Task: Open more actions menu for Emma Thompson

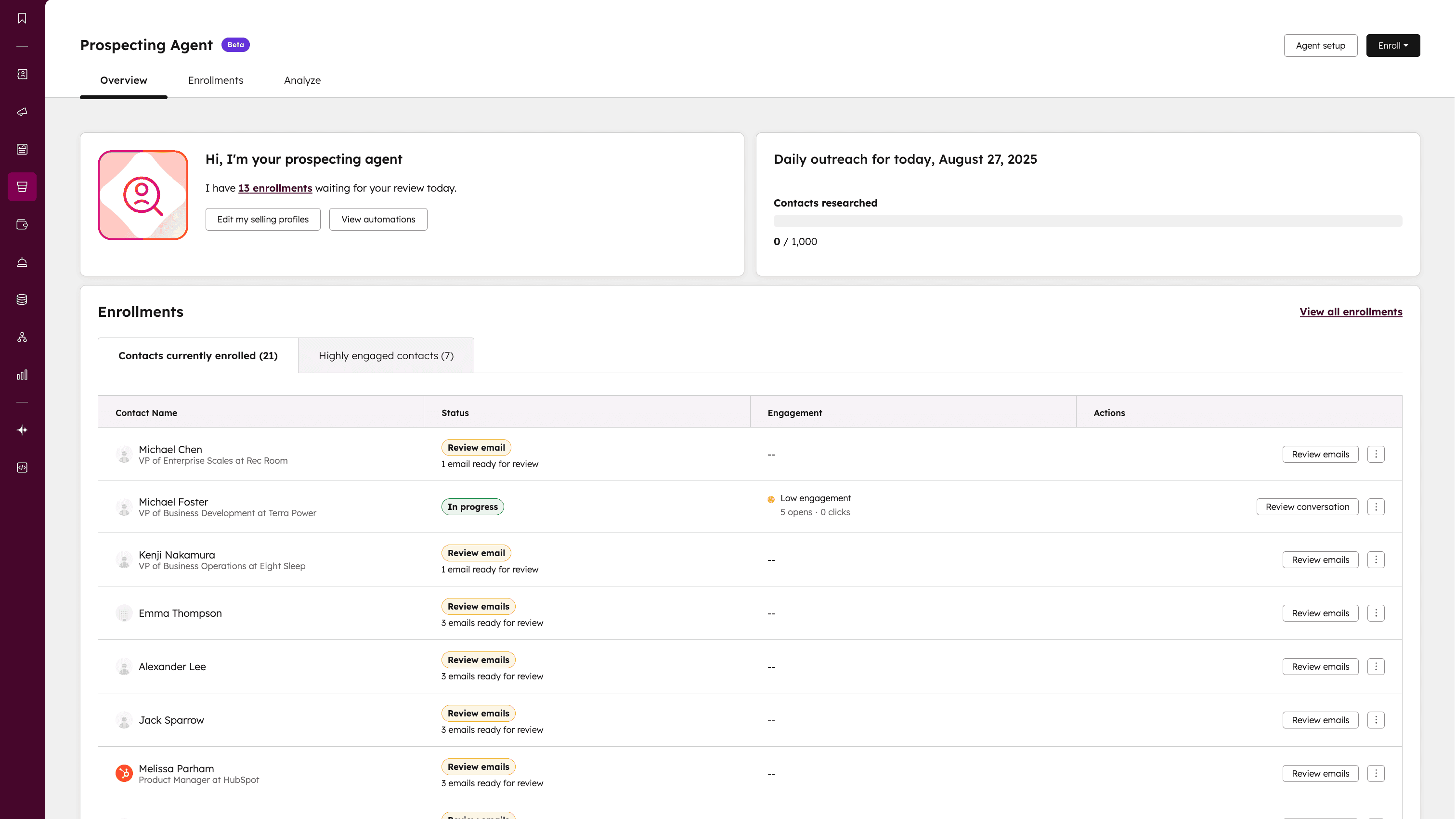Action: pyautogui.click(x=1376, y=613)
